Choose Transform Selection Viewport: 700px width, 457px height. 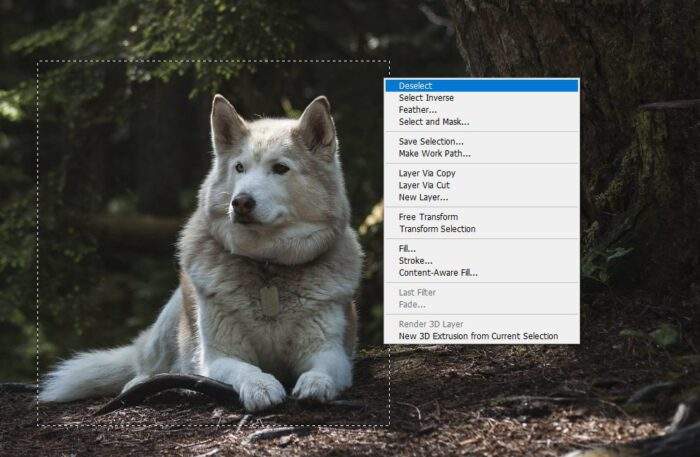pos(482,229)
